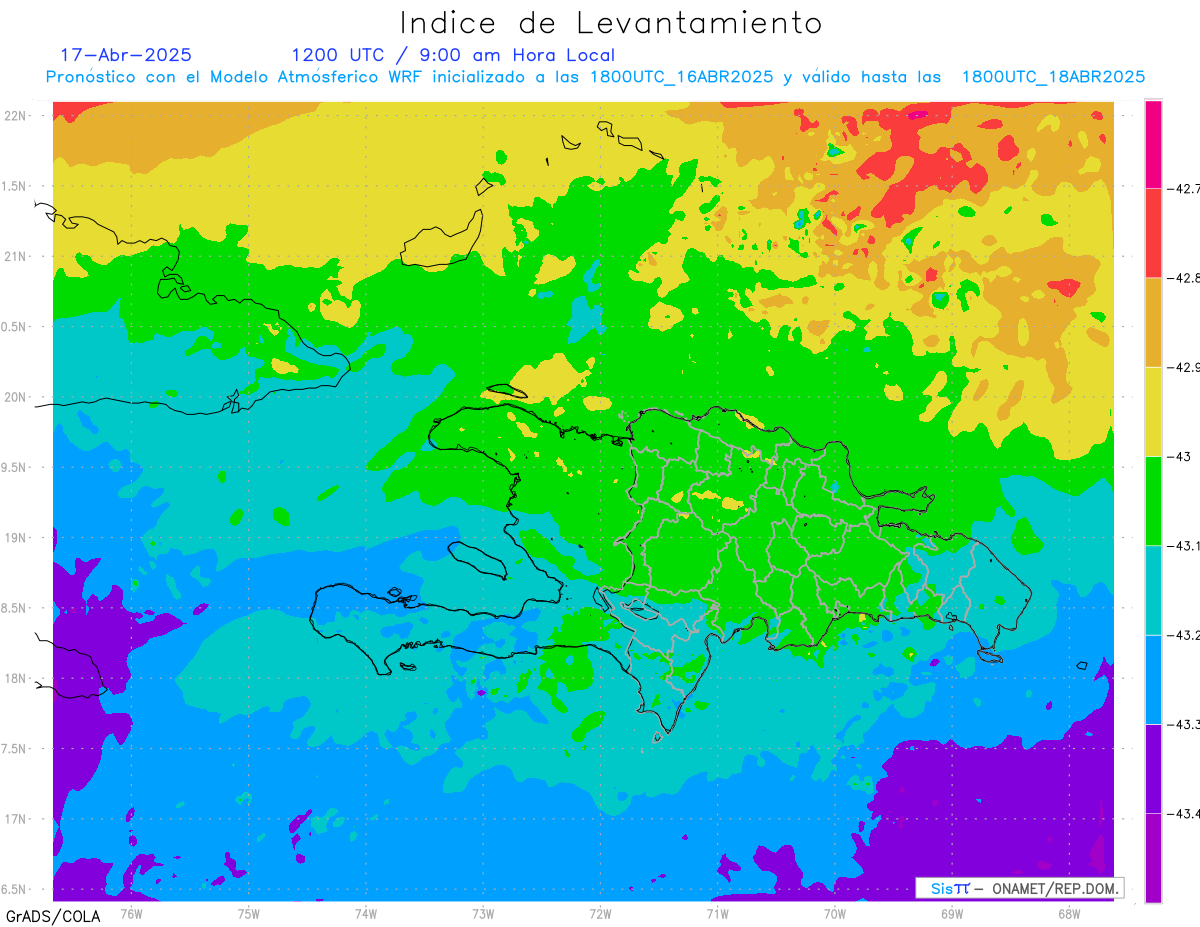Click the '73W' longitude label

point(483,912)
